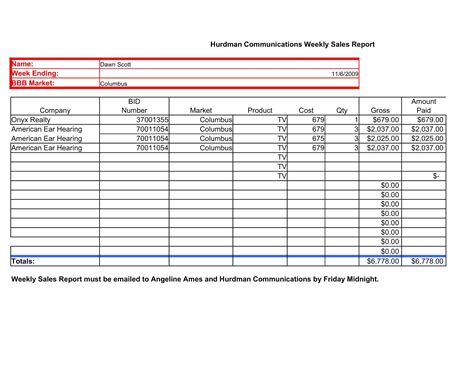Screen dimensions: 474x366
Task: Click the red 'BBB Market:' label
Action: pos(33,83)
